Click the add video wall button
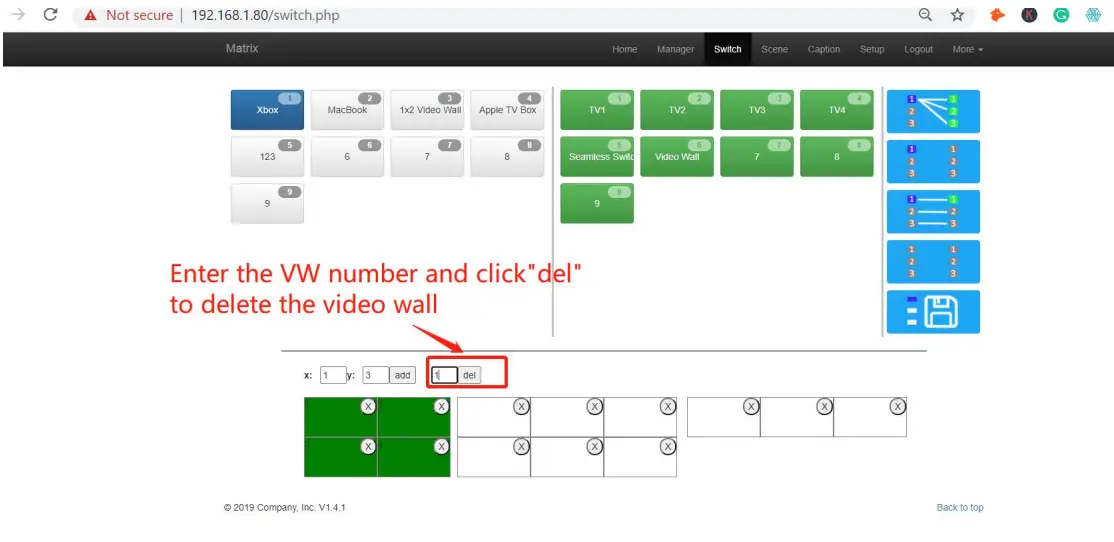The width and height of the screenshot is (1114, 542). pyautogui.click(x=402, y=375)
